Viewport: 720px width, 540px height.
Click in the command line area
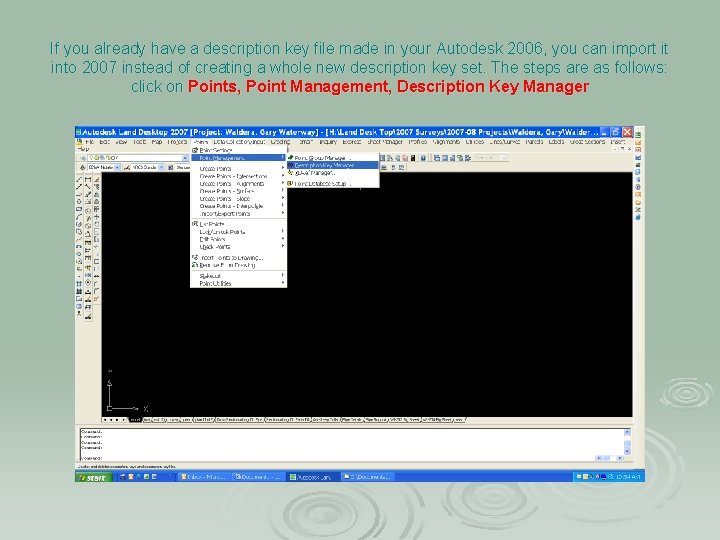338,458
